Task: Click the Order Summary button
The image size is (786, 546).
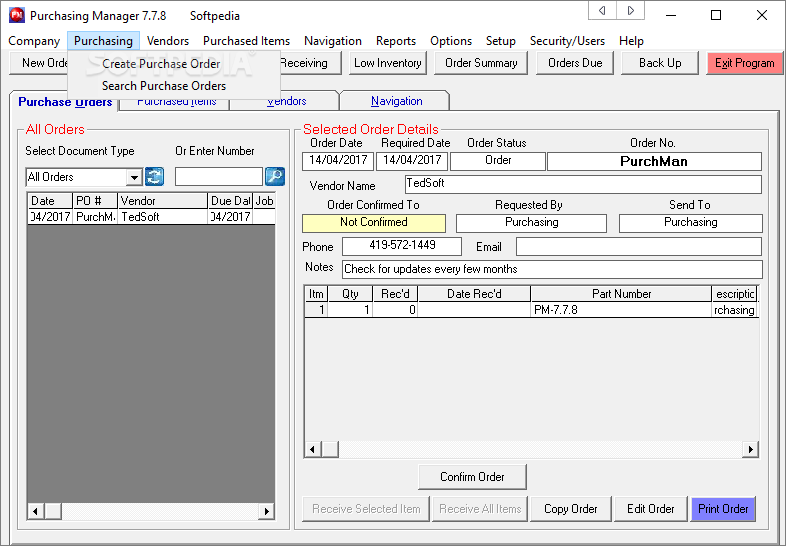Action: coord(481,63)
